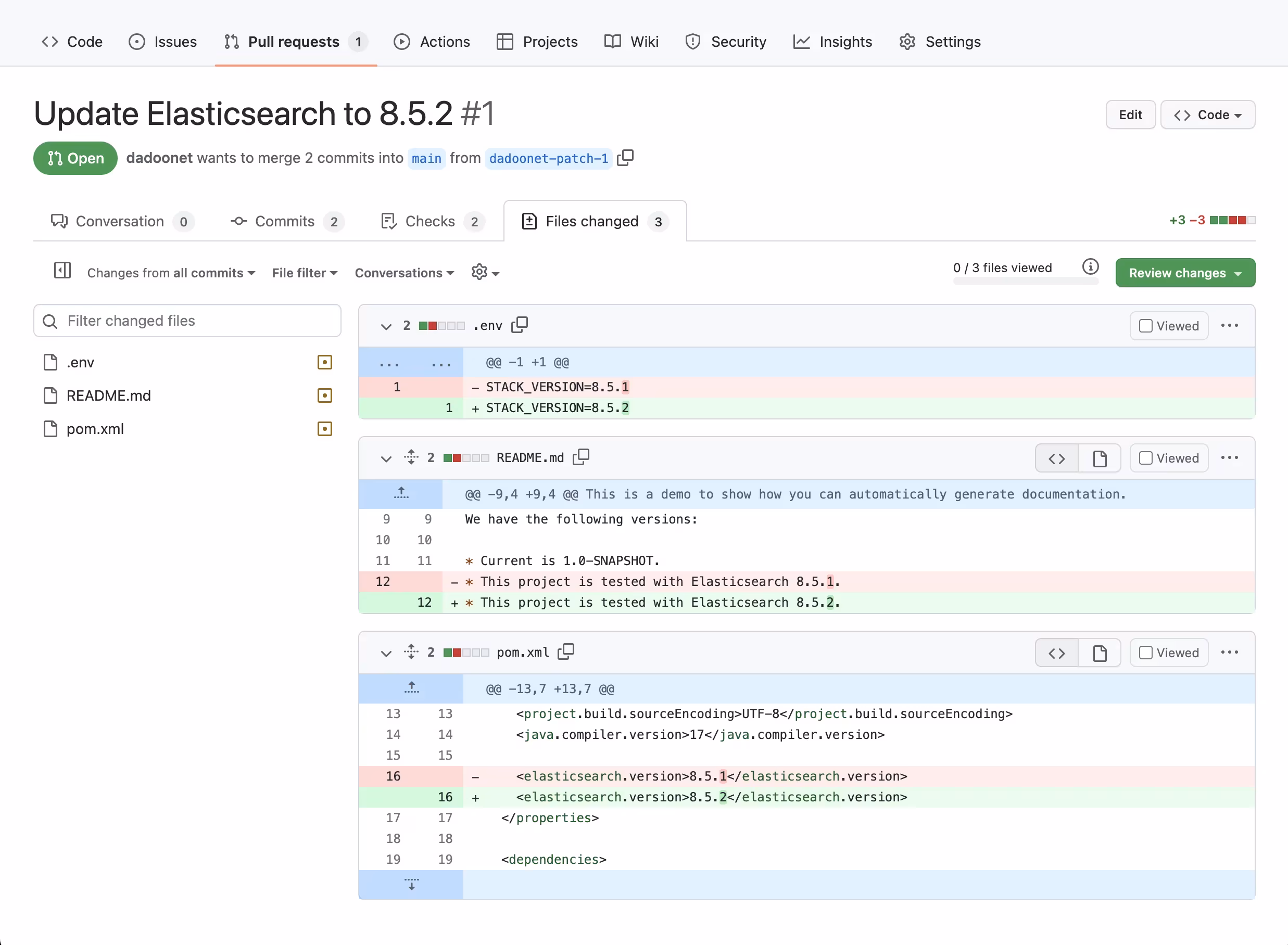Expand lines below in pom.xml diff
Viewport: 1288px width, 945px height.
[x=411, y=884]
